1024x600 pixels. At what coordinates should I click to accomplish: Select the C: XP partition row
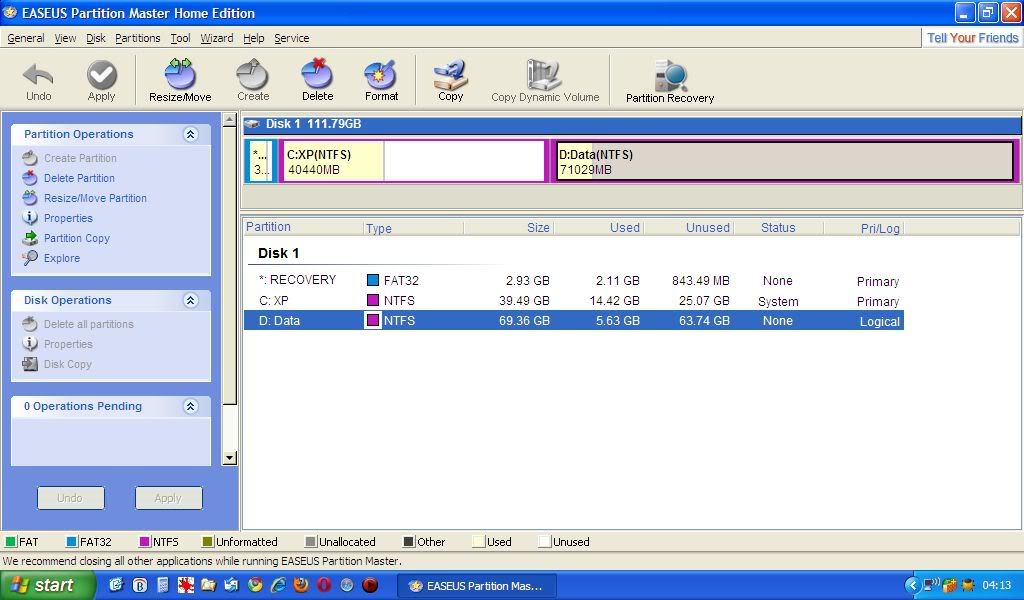coord(573,300)
